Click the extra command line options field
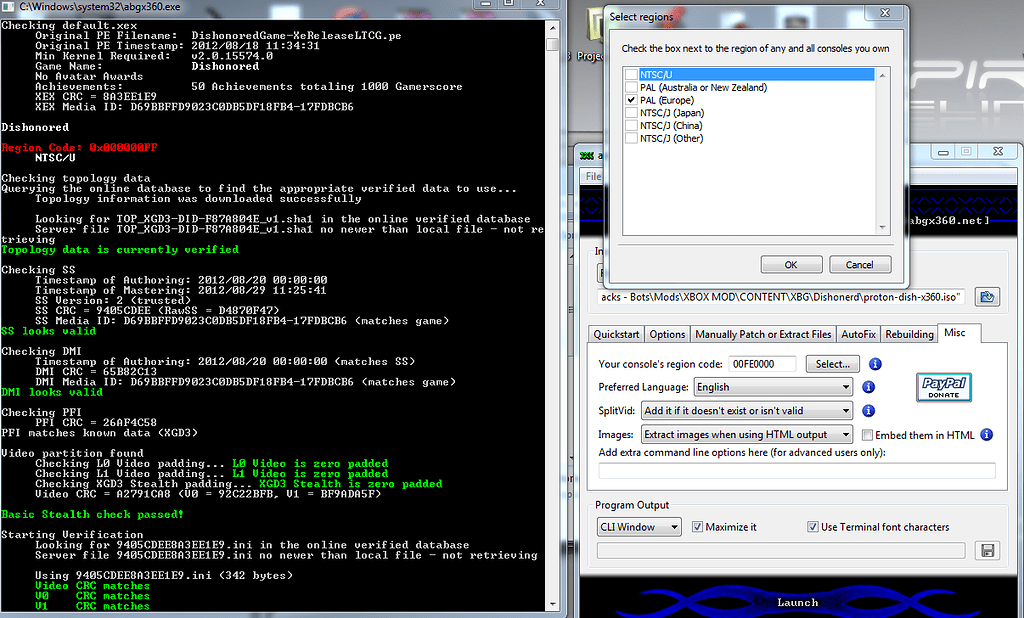Image resolution: width=1024 pixels, height=618 pixels. [x=796, y=470]
